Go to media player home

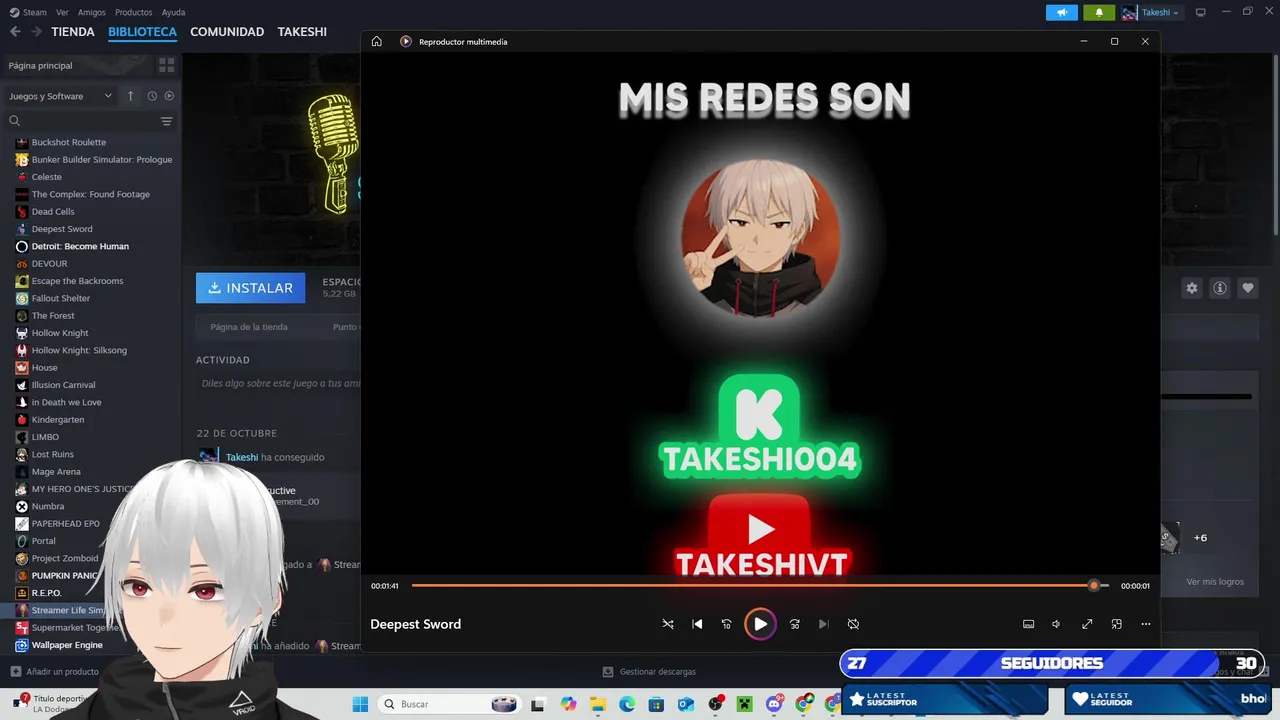pos(377,41)
